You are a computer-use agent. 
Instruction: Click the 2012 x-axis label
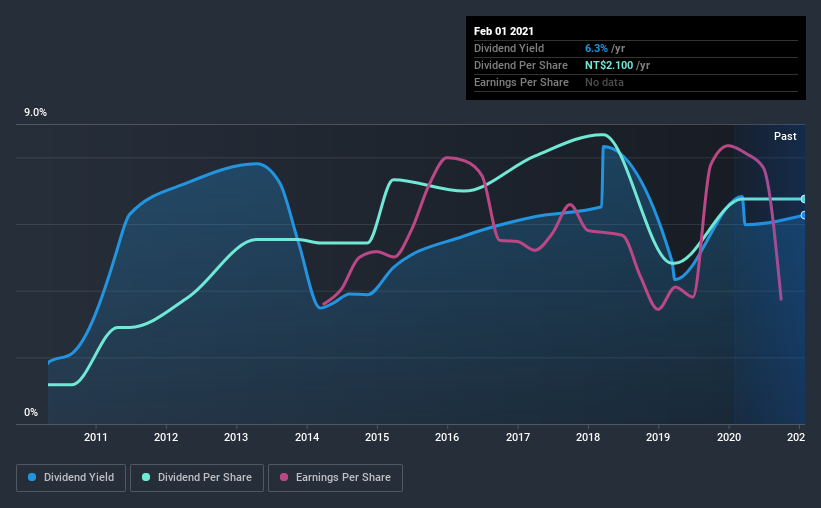point(166,437)
